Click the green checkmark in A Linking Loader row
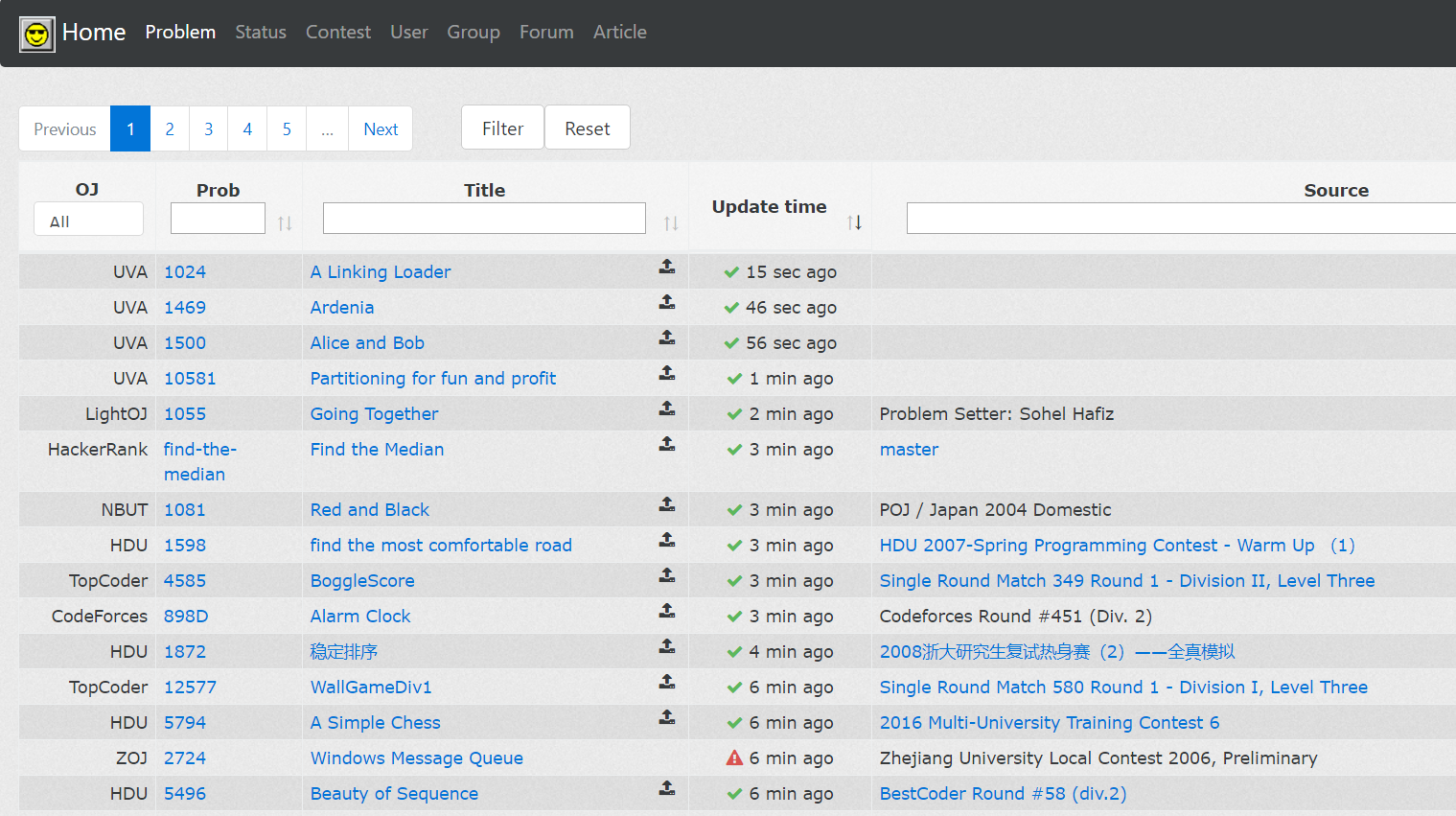This screenshot has height=816, width=1456. tap(731, 272)
